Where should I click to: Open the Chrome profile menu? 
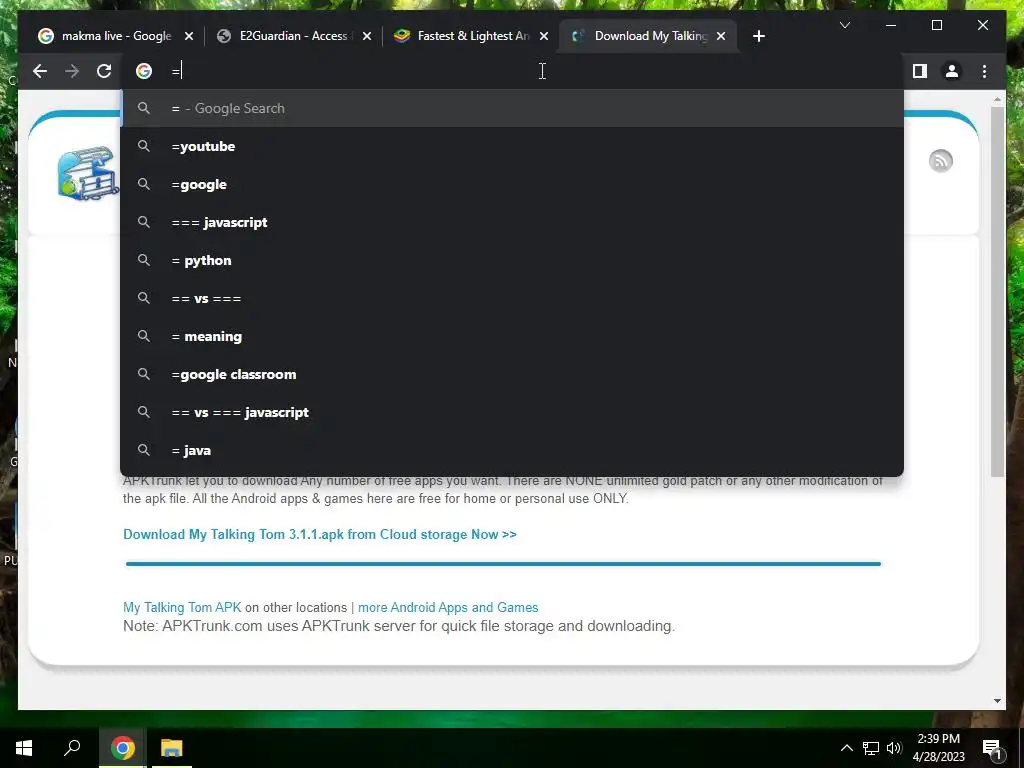pyautogui.click(x=952, y=71)
